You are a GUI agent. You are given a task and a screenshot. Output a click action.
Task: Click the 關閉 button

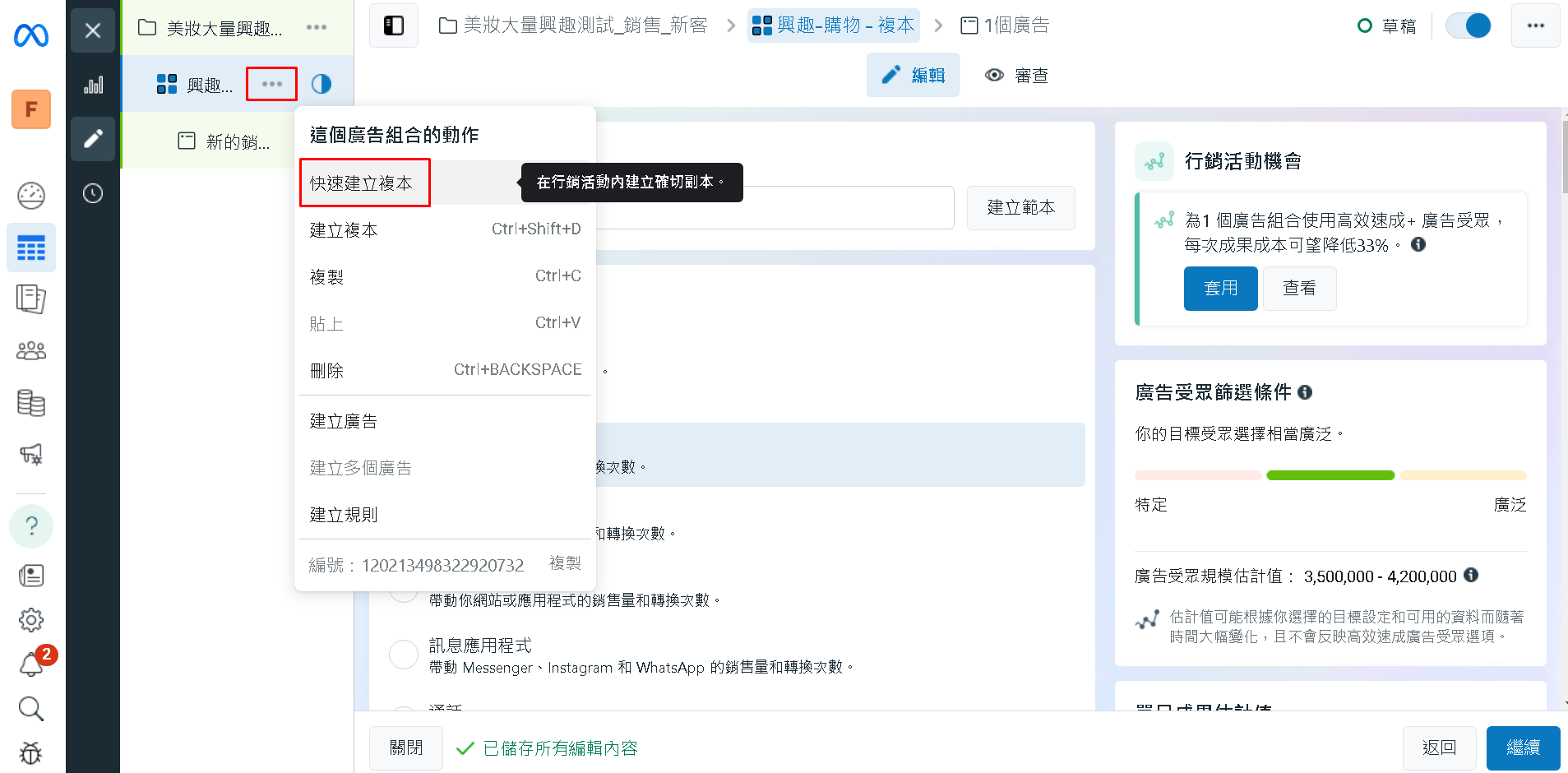pos(406,748)
